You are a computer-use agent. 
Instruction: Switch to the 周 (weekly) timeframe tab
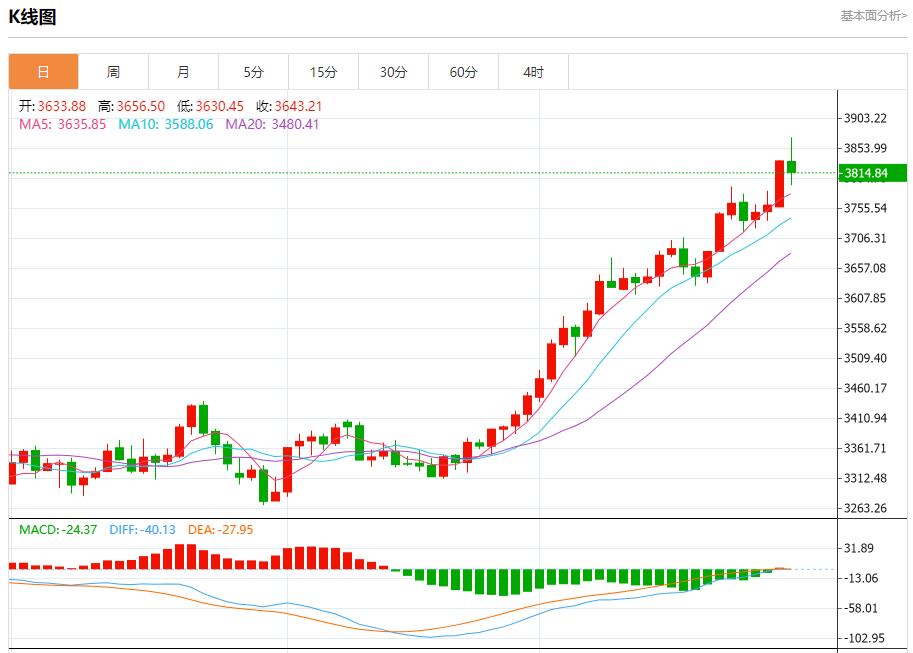point(113,71)
